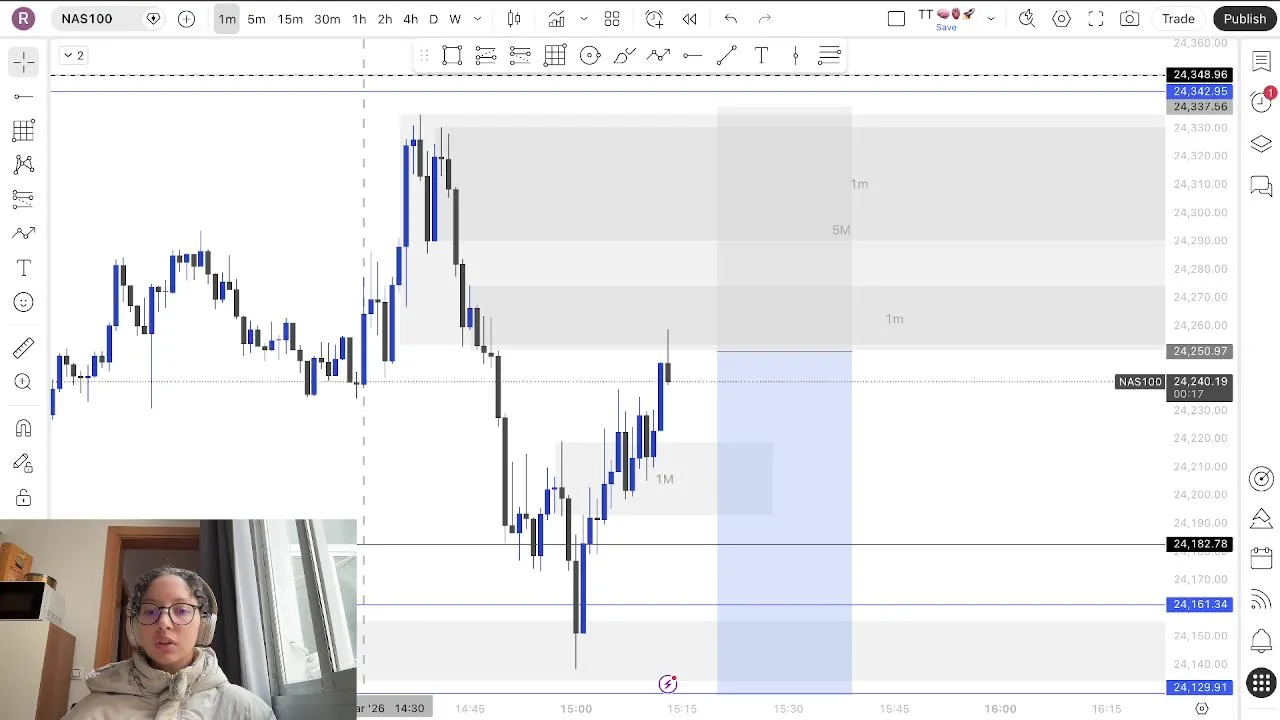
Task: Expand the layout management dropdown arrow
Action: click(x=991, y=19)
